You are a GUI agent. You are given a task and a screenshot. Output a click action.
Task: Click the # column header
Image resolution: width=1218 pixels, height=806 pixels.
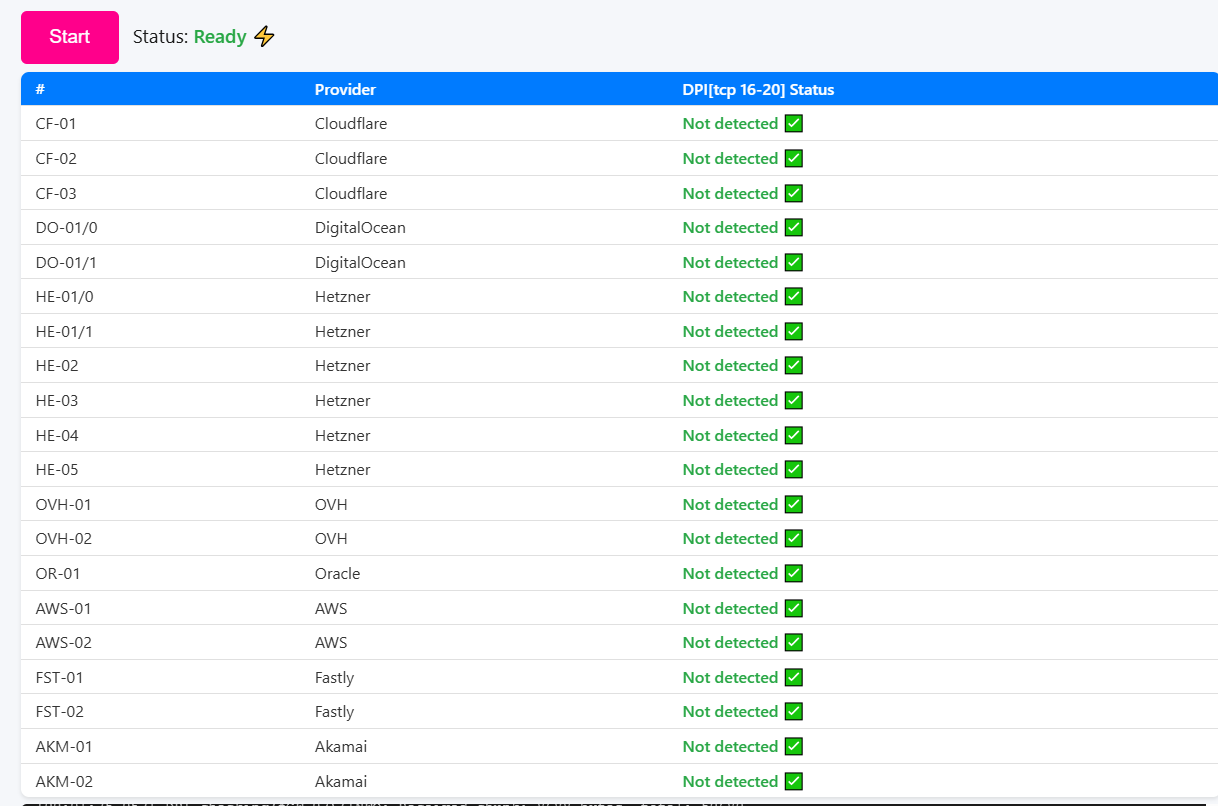[x=40, y=90]
